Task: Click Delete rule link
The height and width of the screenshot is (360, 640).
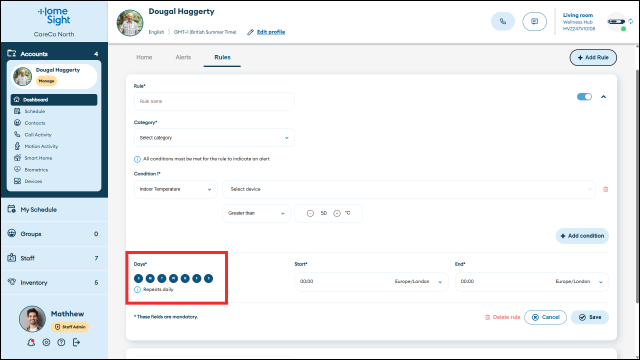Action: [502, 317]
